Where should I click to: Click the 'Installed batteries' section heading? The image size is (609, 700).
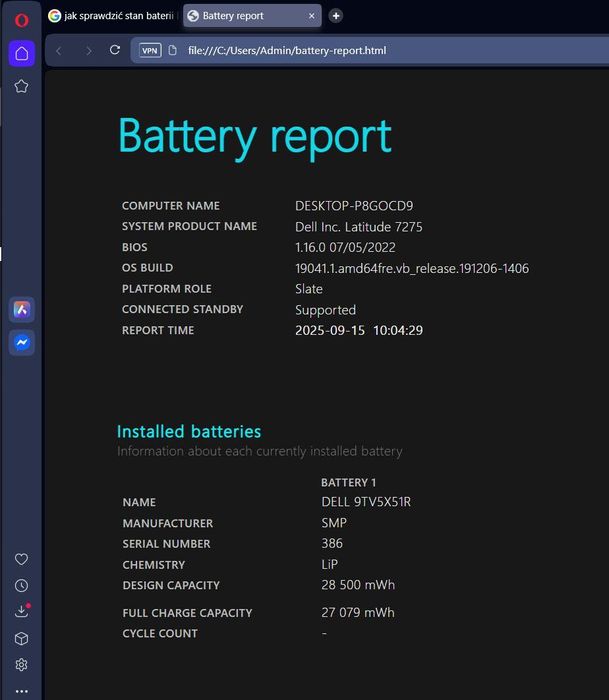pos(189,432)
